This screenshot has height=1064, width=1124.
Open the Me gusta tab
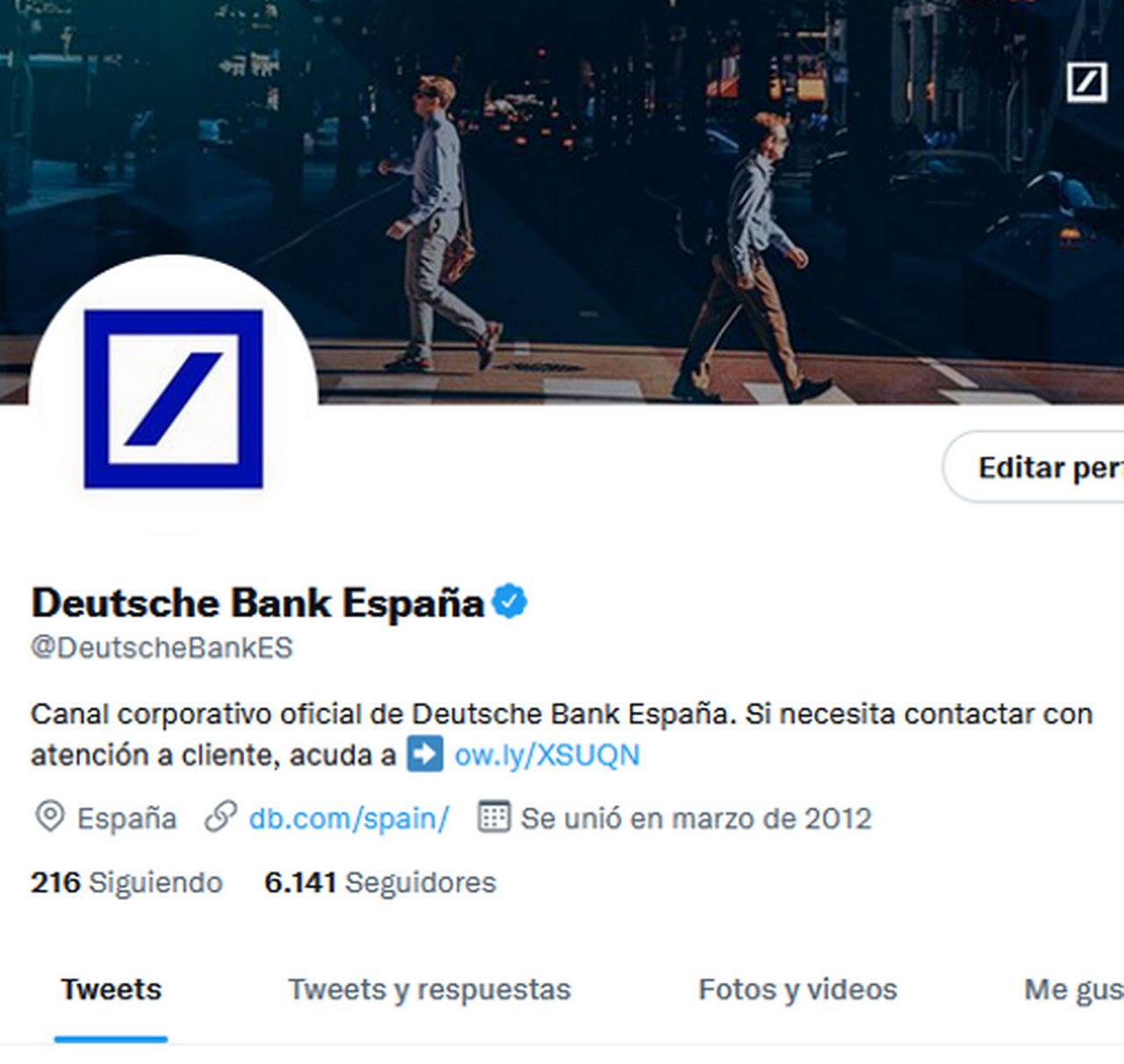[1074, 990]
